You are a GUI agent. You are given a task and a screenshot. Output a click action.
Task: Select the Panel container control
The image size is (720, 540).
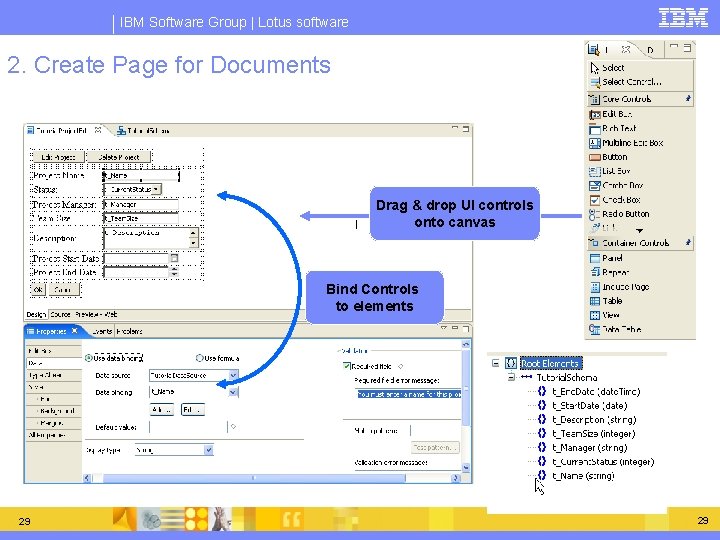click(606, 258)
